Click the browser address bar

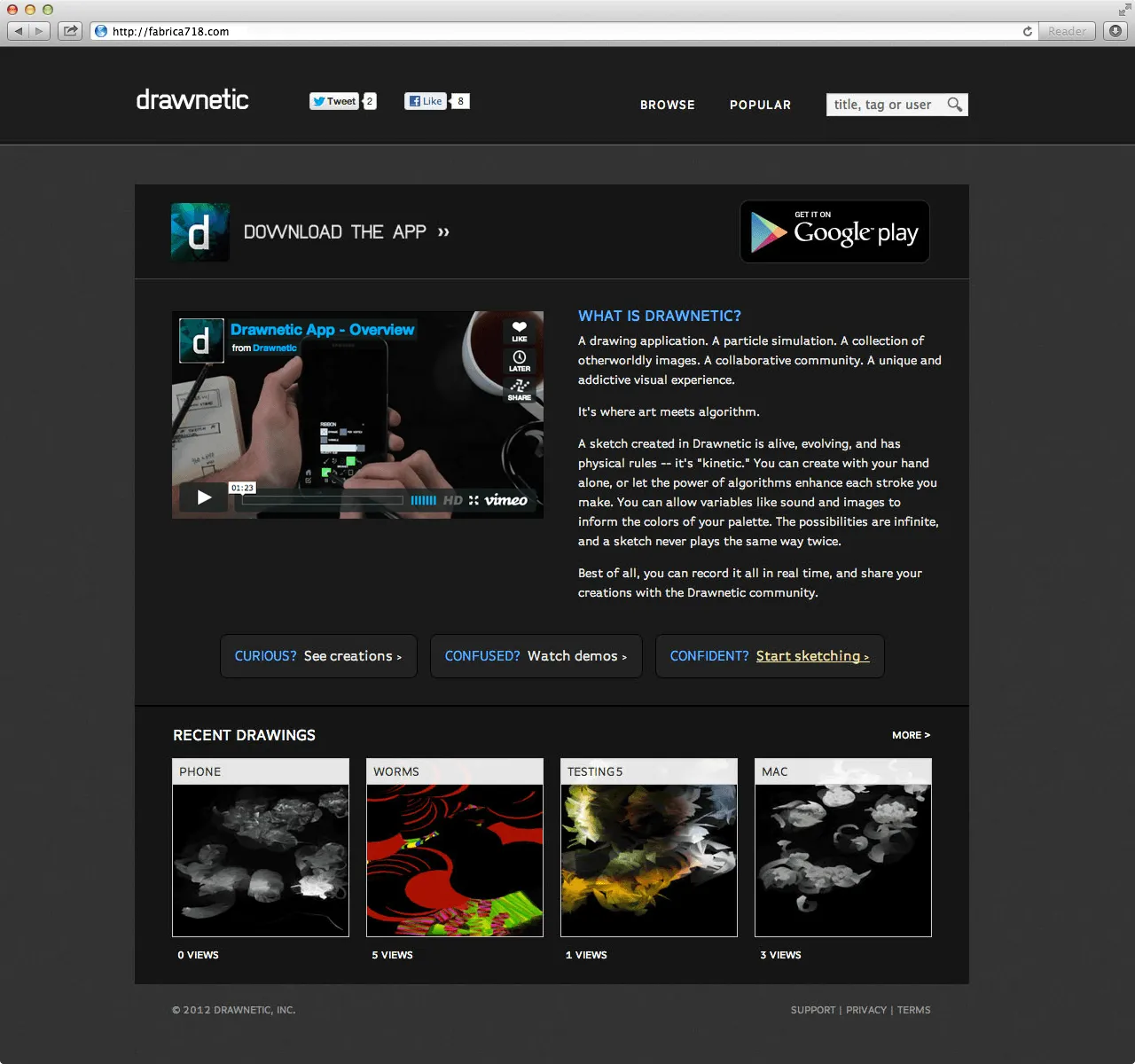563,31
